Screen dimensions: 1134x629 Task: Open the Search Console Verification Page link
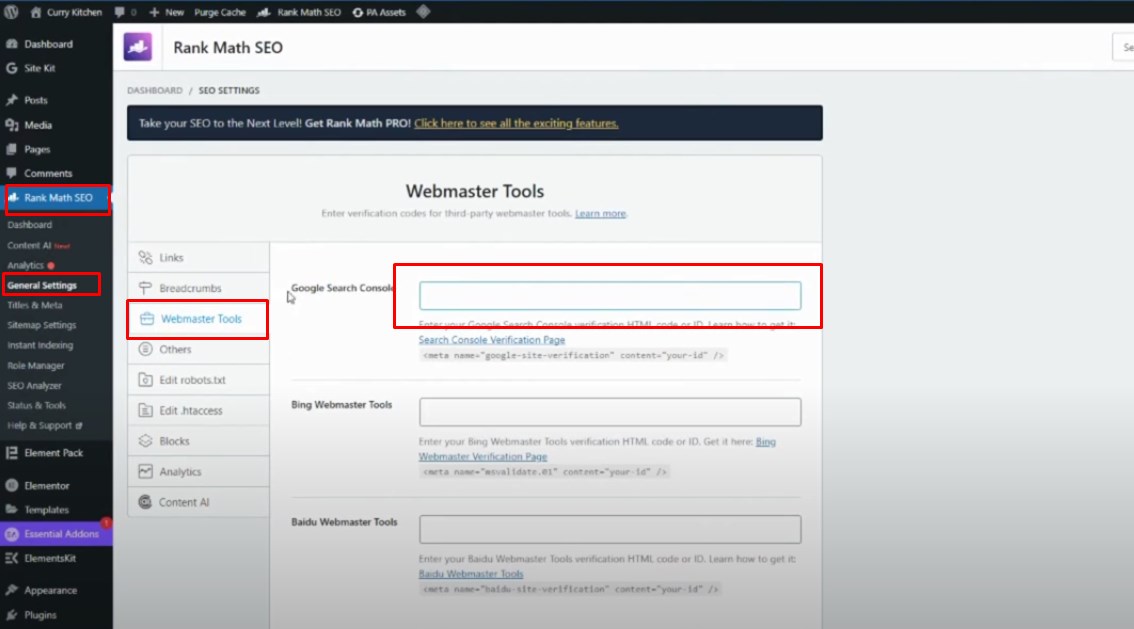click(492, 340)
